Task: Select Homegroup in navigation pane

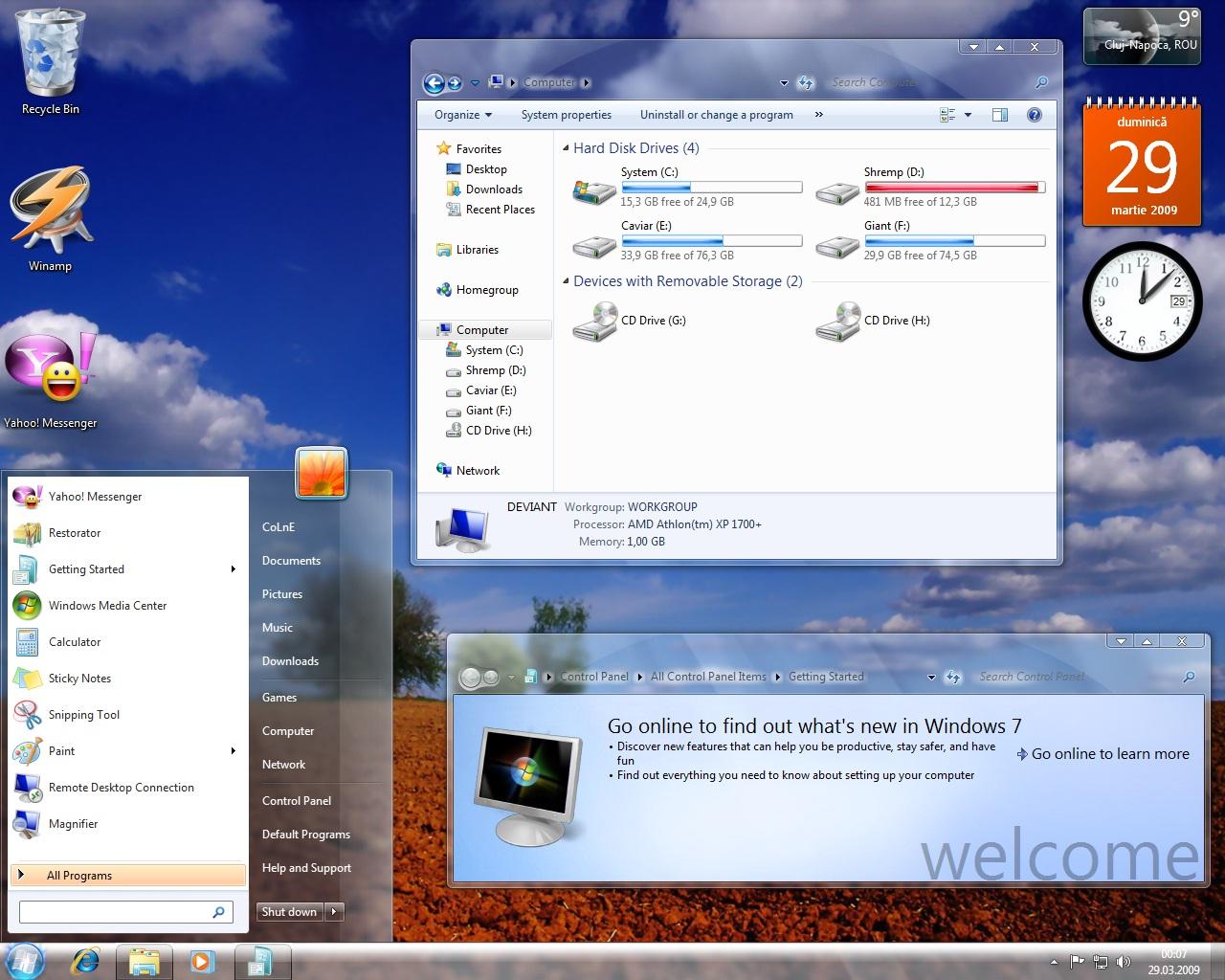Action: coord(487,290)
